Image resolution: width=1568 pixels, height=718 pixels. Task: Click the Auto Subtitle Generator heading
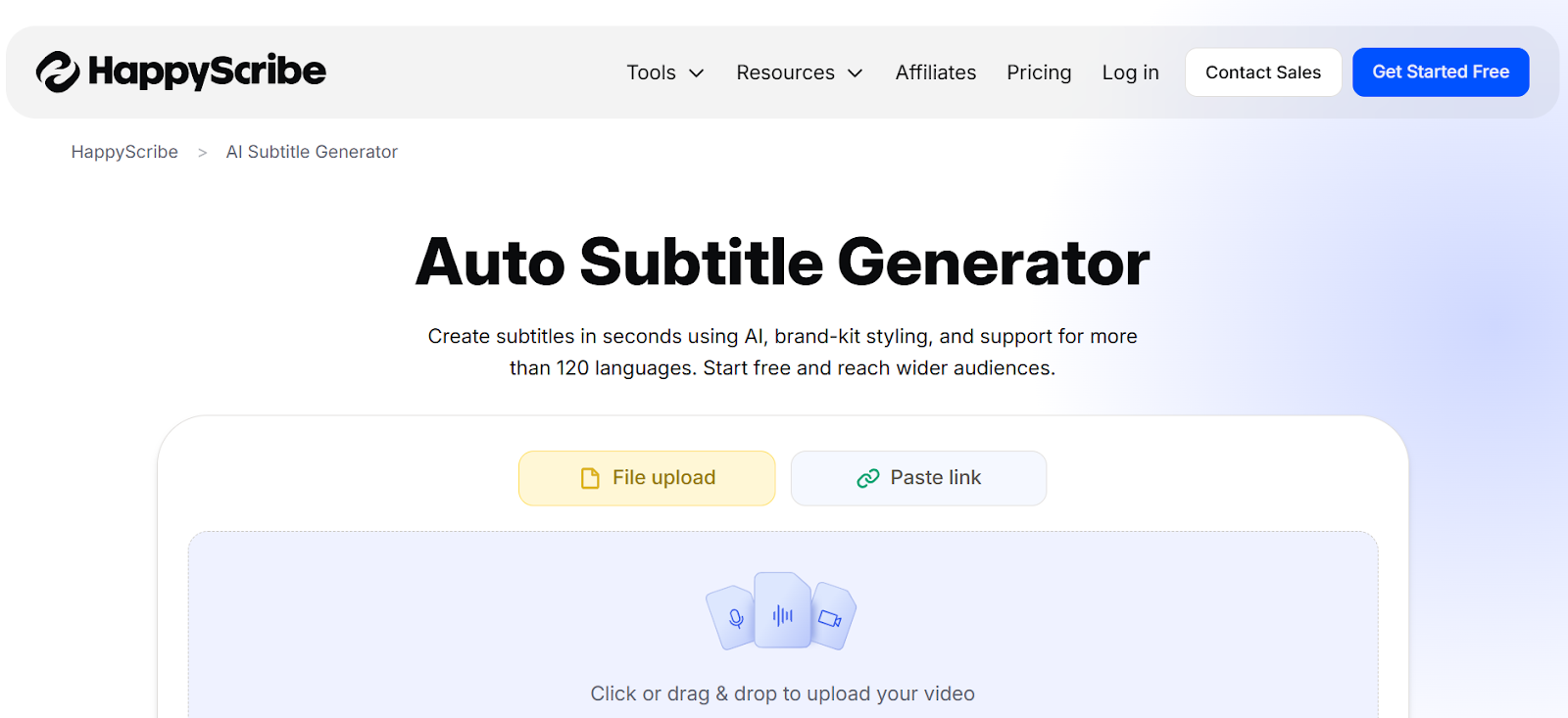(x=782, y=263)
